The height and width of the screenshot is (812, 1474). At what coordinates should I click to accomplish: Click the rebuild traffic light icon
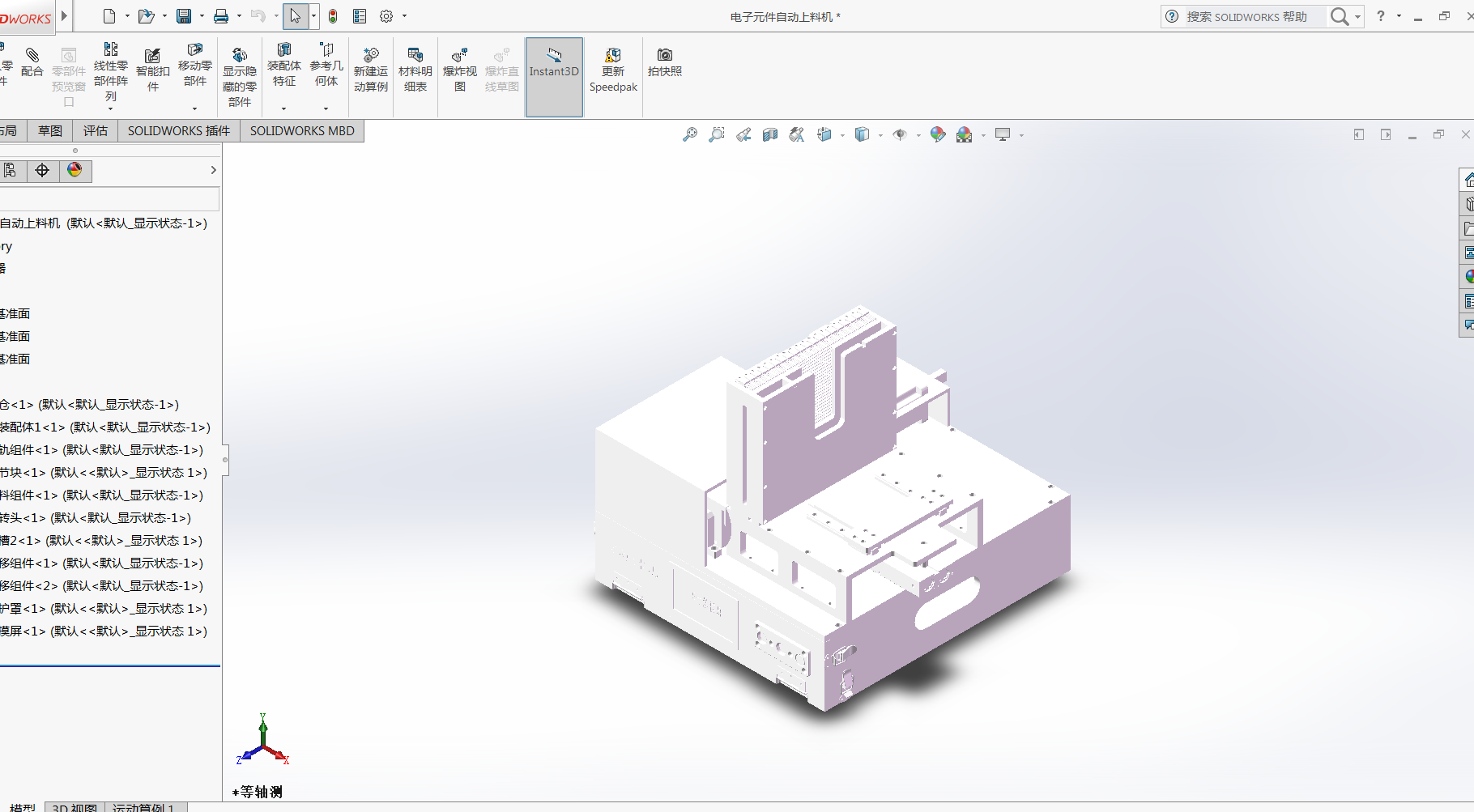(x=333, y=16)
